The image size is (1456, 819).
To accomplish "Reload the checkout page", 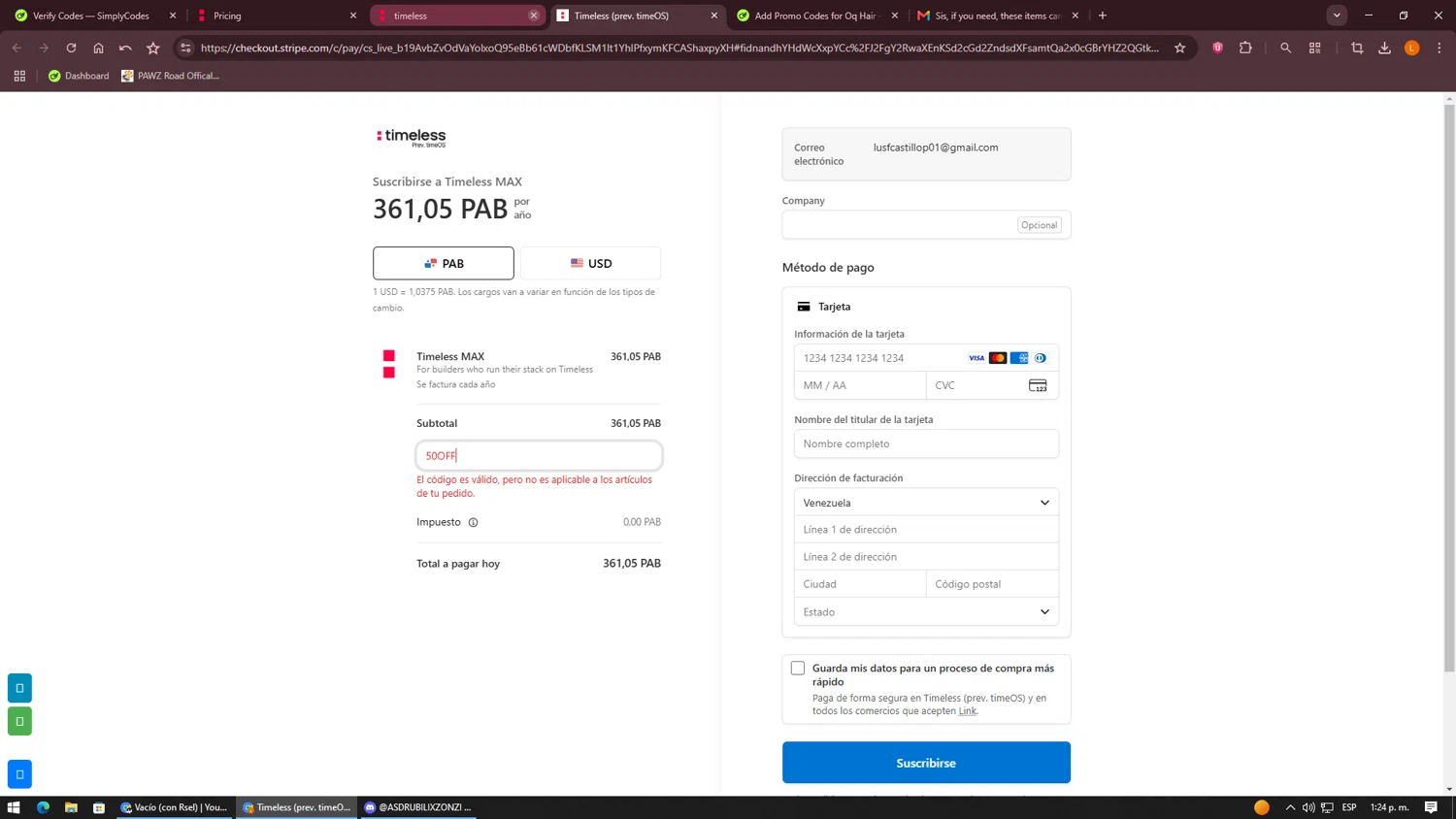I will point(71,48).
